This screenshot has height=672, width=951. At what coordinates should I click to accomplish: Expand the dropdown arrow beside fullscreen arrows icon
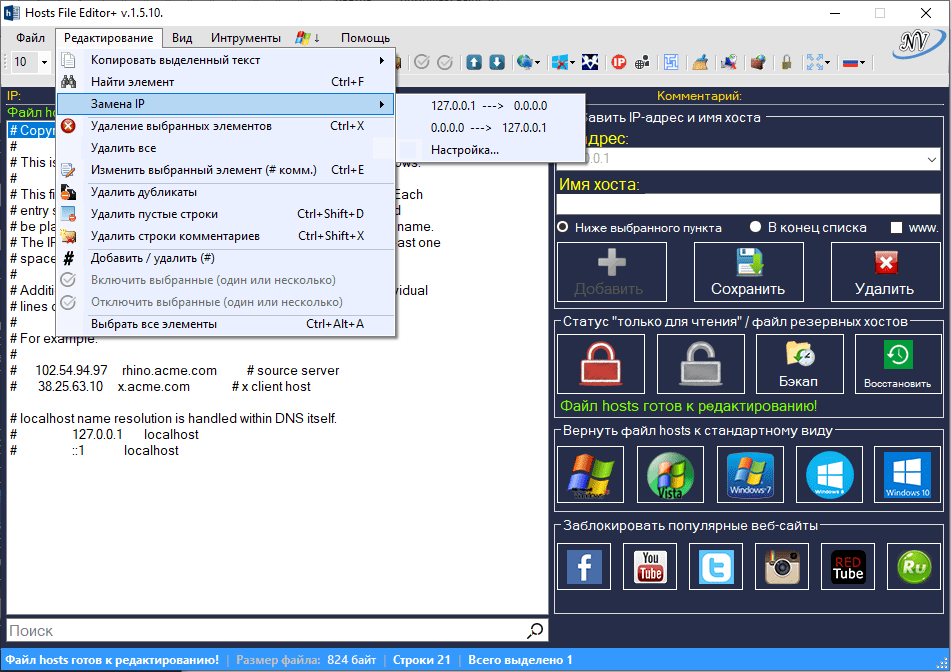[827, 62]
